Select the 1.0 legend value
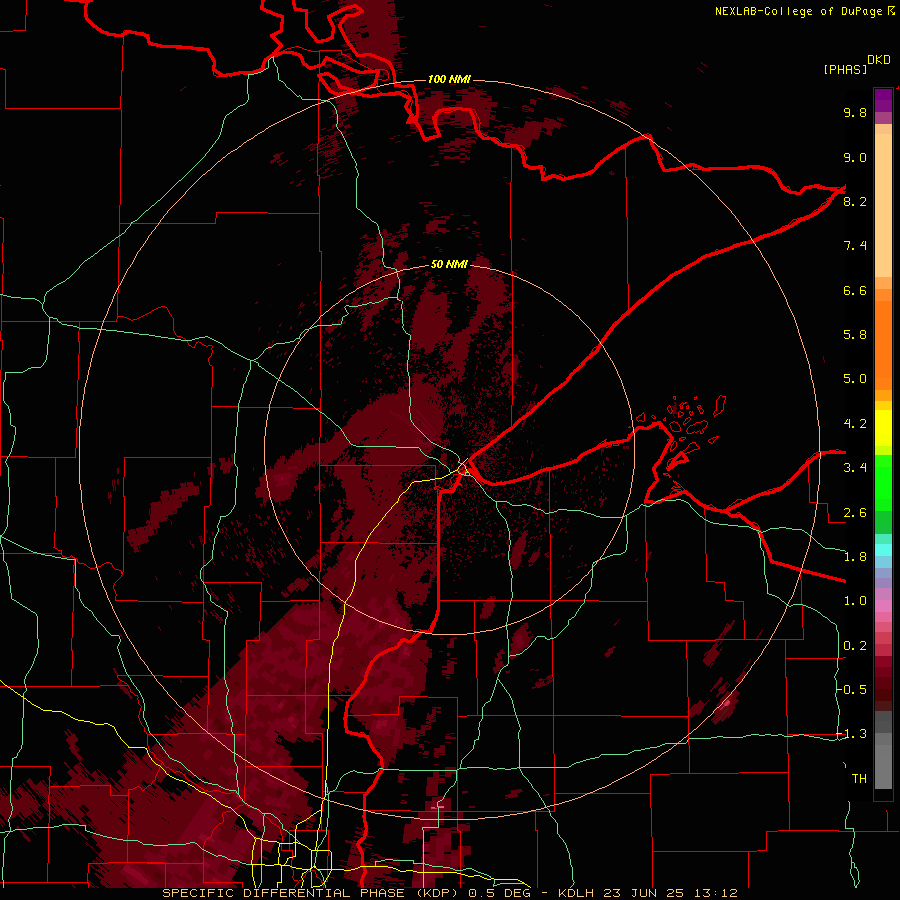Screen dimensions: 900x900 [x=855, y=601]
